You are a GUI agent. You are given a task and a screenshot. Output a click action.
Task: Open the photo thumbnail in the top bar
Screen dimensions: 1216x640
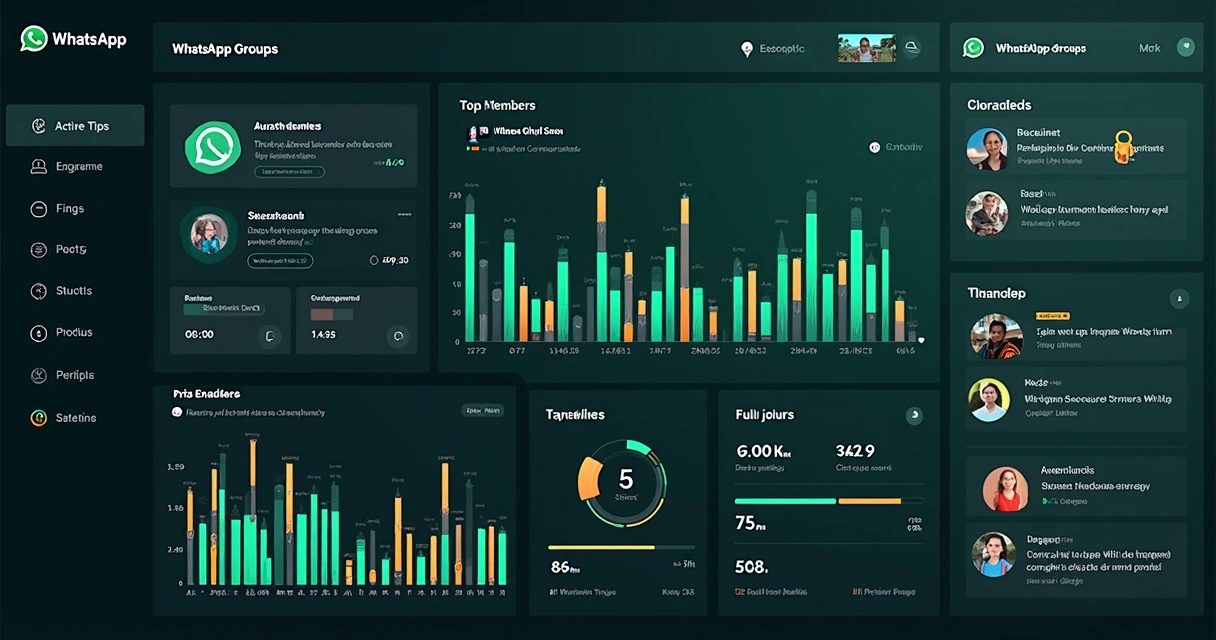click(866, 48)
